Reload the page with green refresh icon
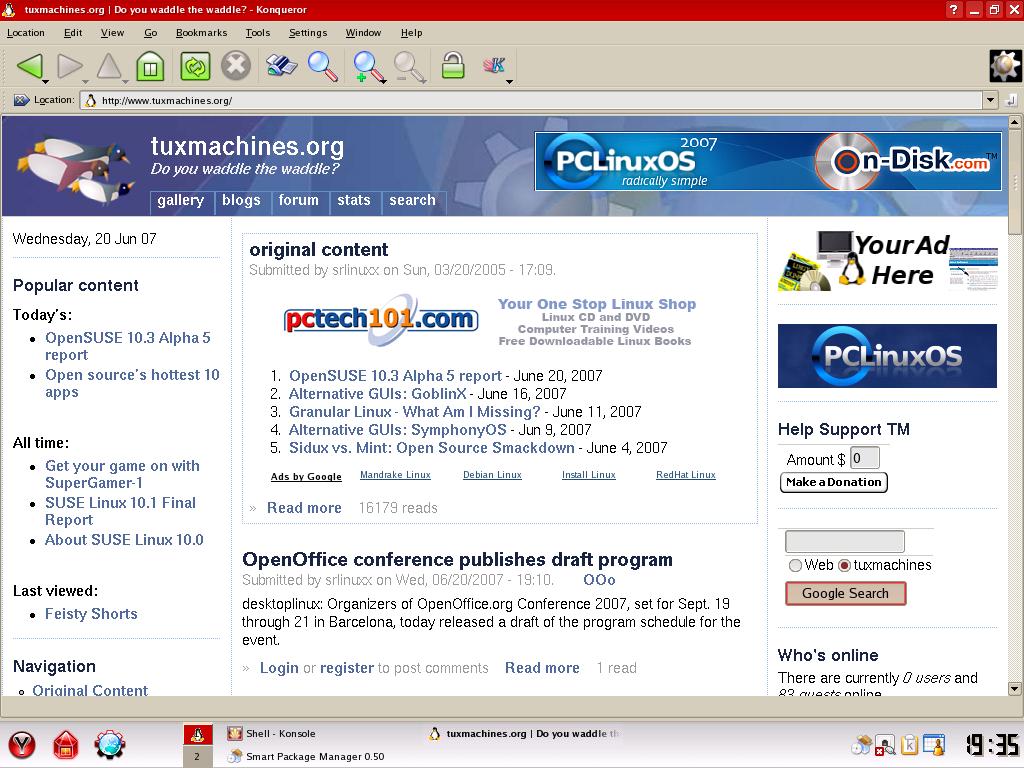 tap(195, 66)
